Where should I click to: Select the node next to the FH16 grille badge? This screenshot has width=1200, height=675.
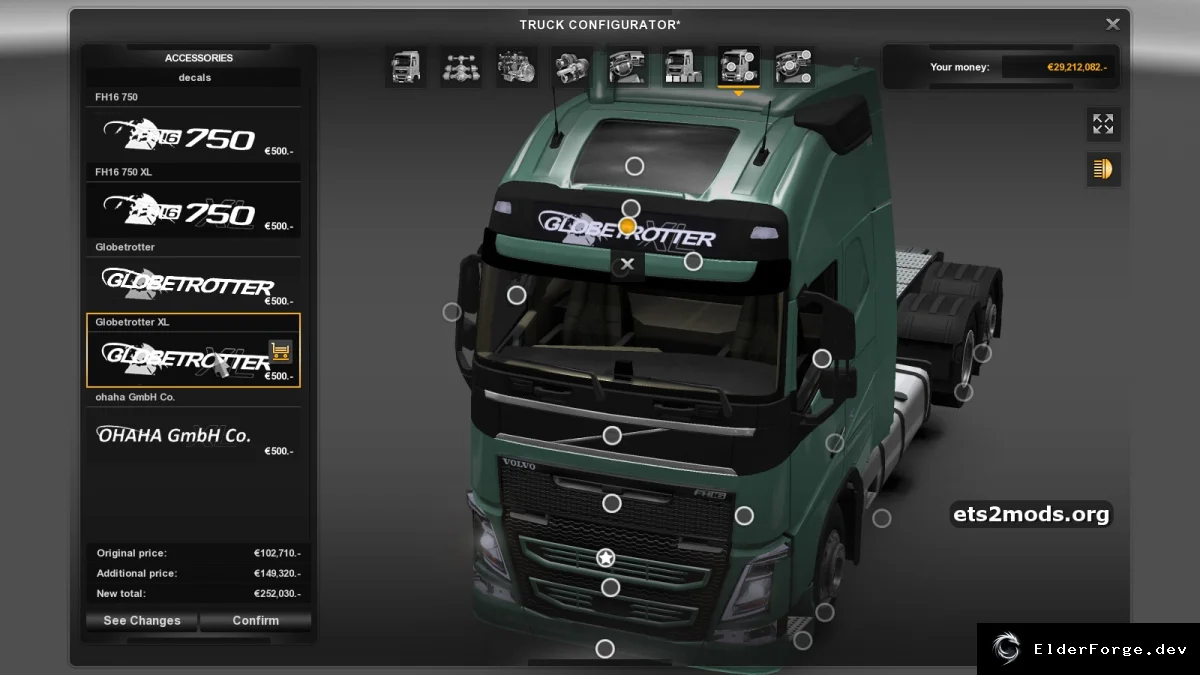(x=744, y=515)
